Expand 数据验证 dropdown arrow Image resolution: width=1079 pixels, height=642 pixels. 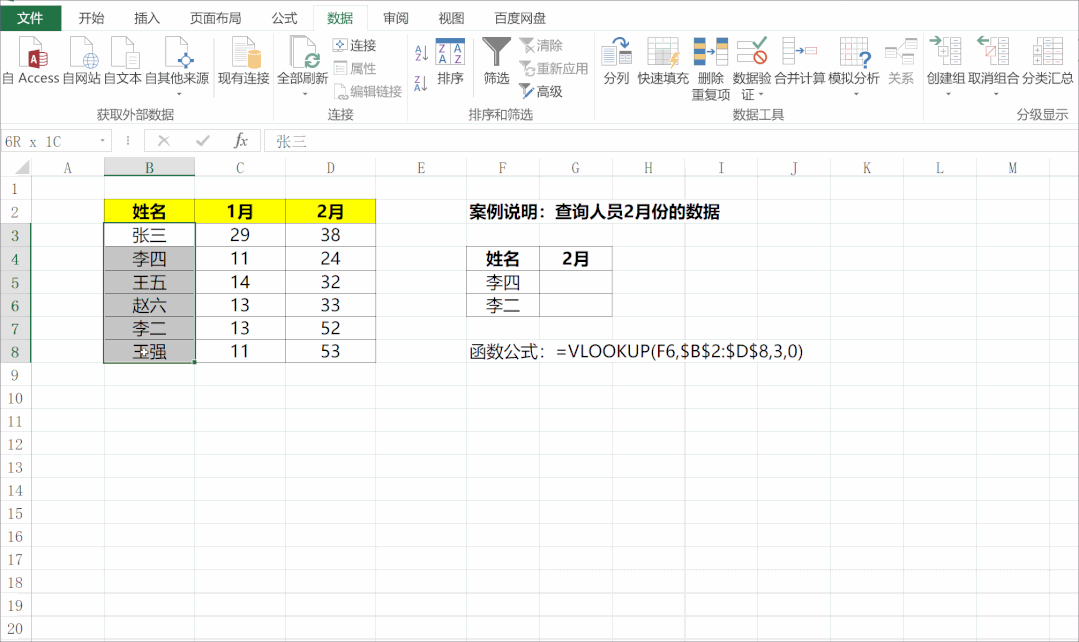pyautogui.click(x=761, y=94)
